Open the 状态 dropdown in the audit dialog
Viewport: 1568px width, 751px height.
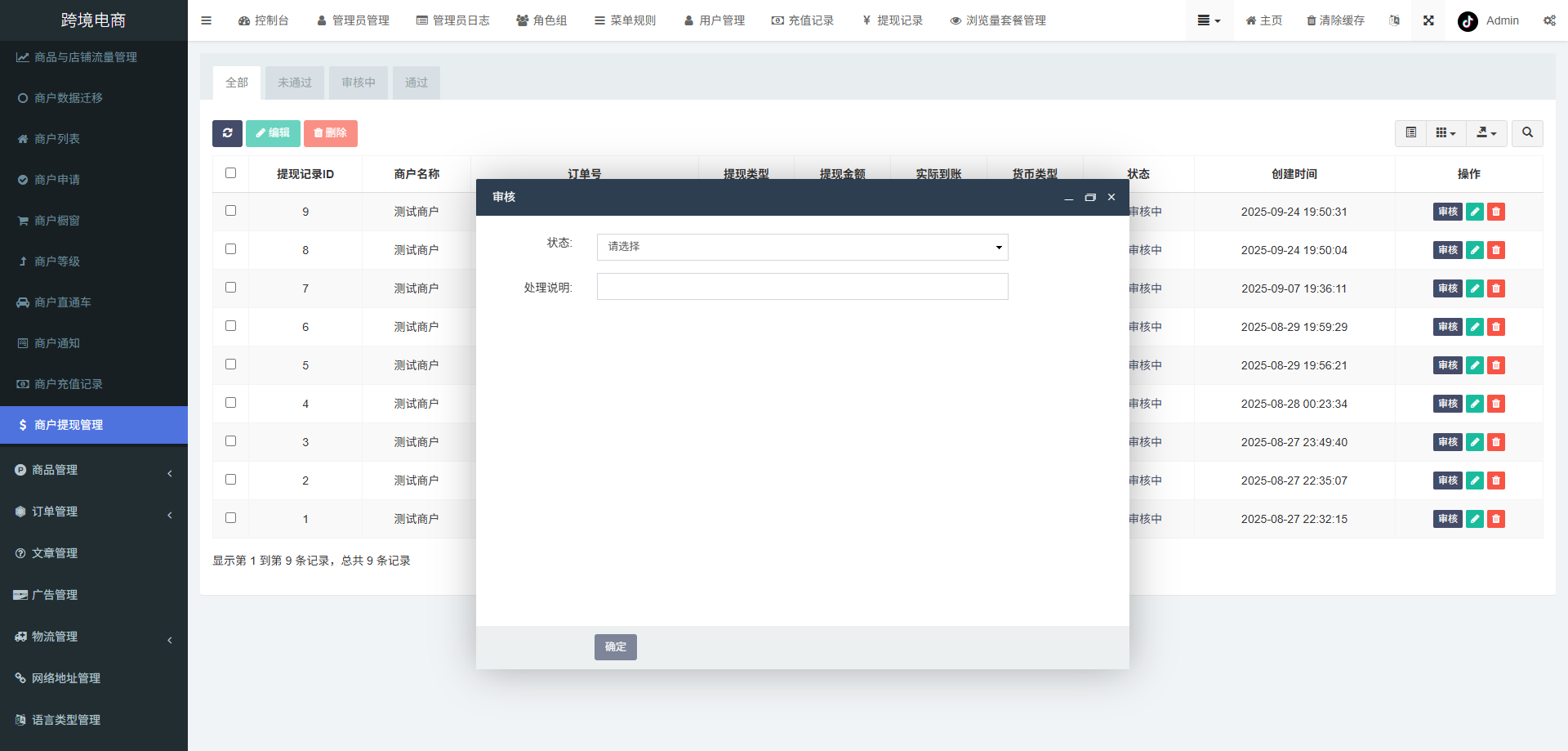pos(802,247)
